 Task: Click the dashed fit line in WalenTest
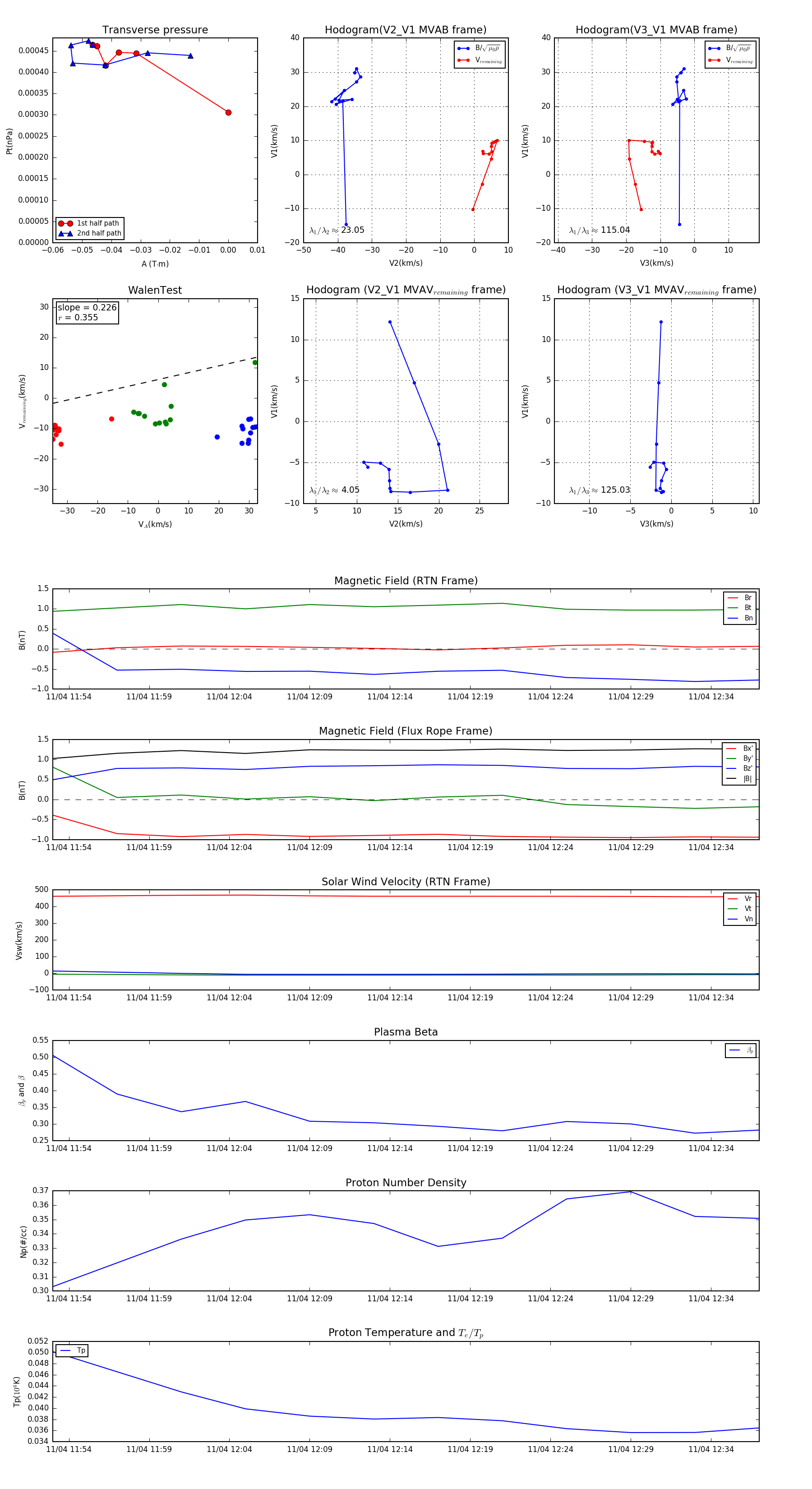[x=155, y=380]
